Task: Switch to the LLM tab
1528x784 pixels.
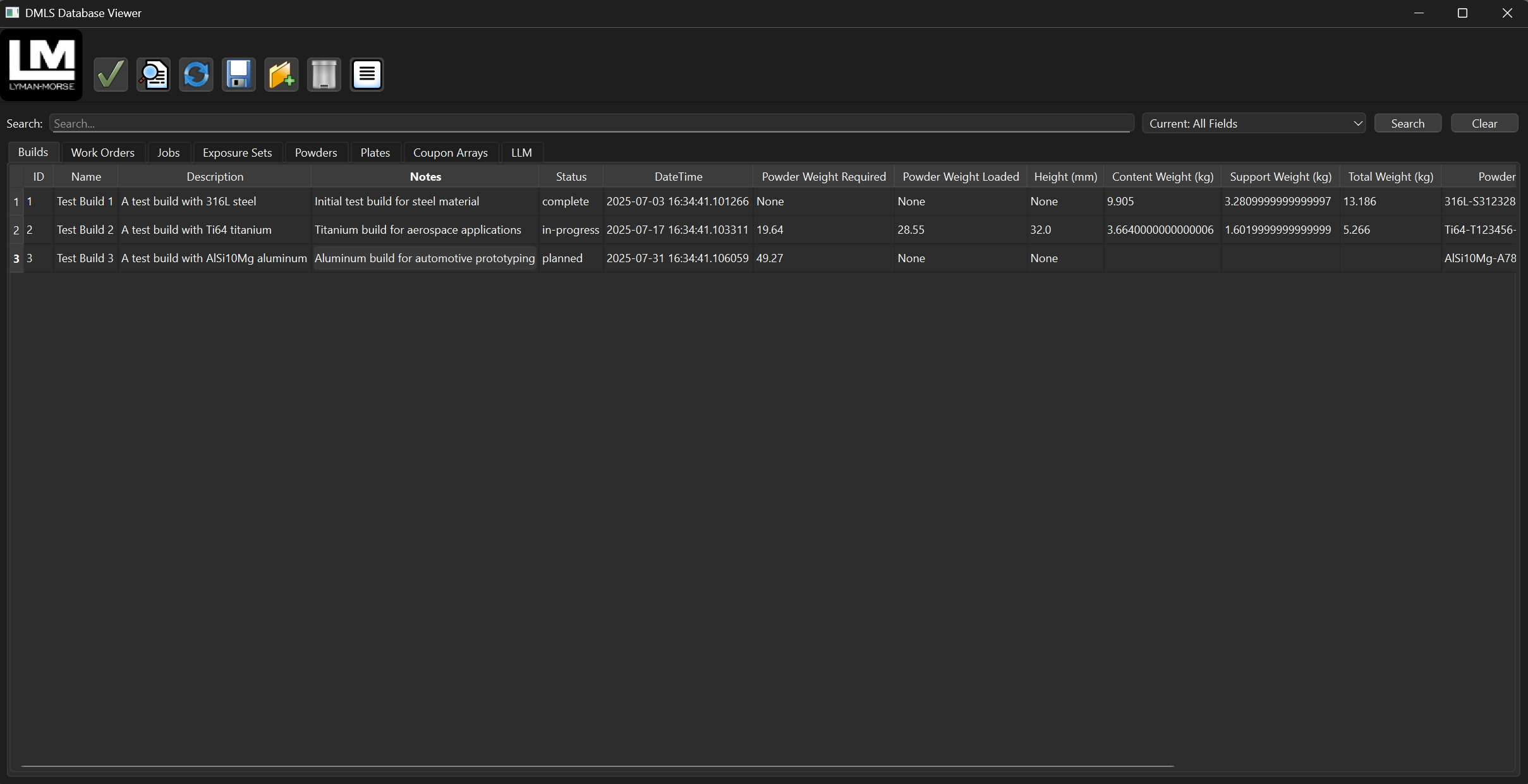Action: tap(521, 152)
